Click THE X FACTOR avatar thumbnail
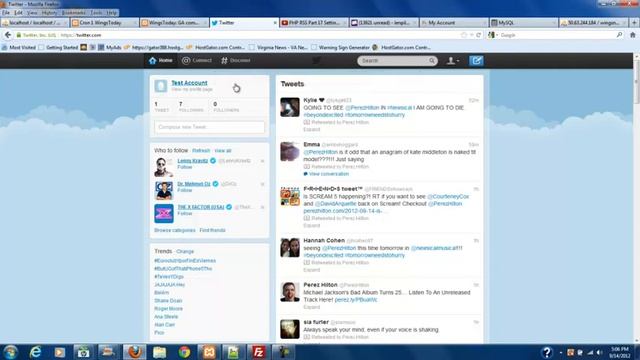 click(x=164, y=213)
